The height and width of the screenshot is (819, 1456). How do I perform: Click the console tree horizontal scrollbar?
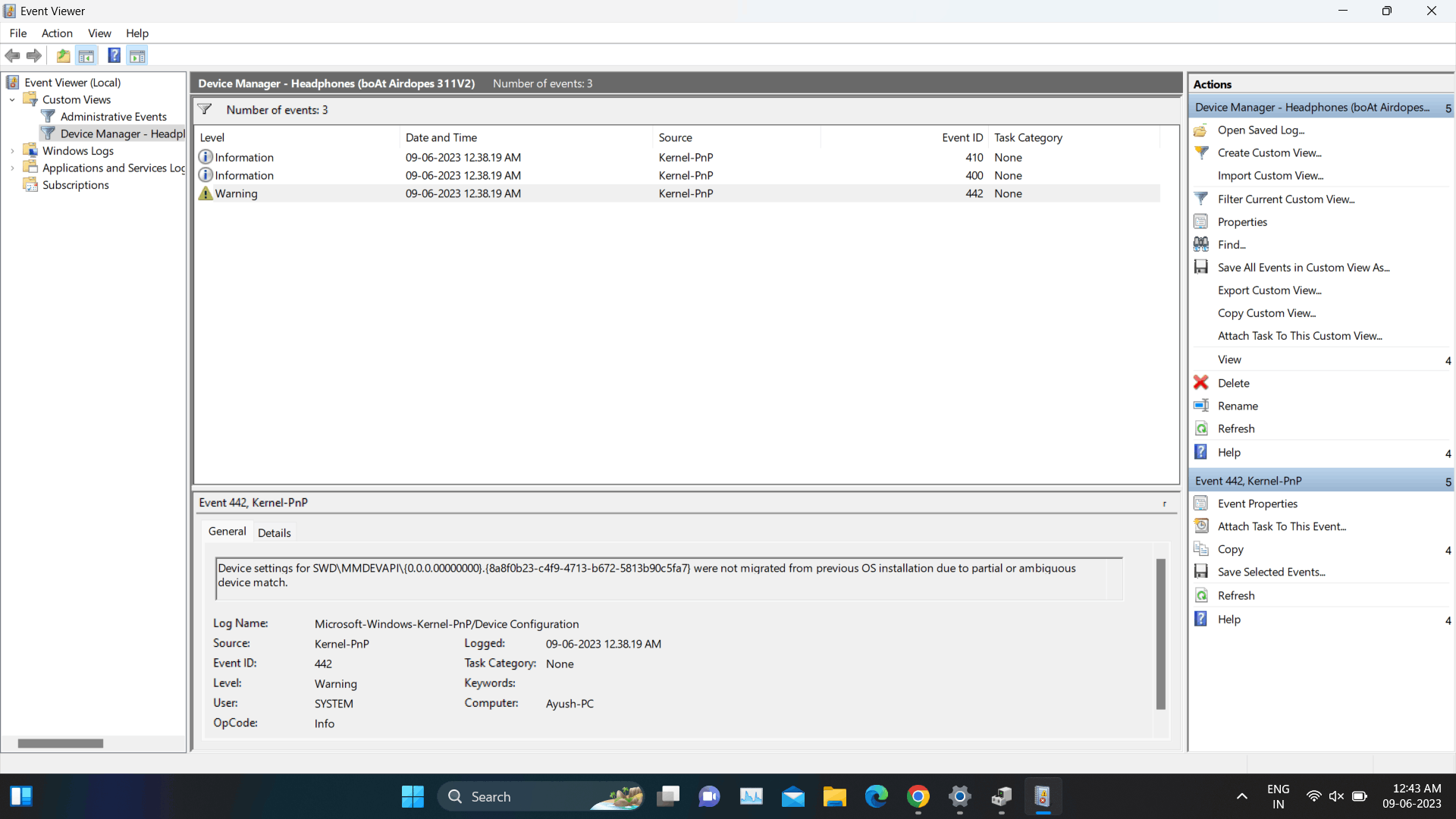click(x=61, y=743)
